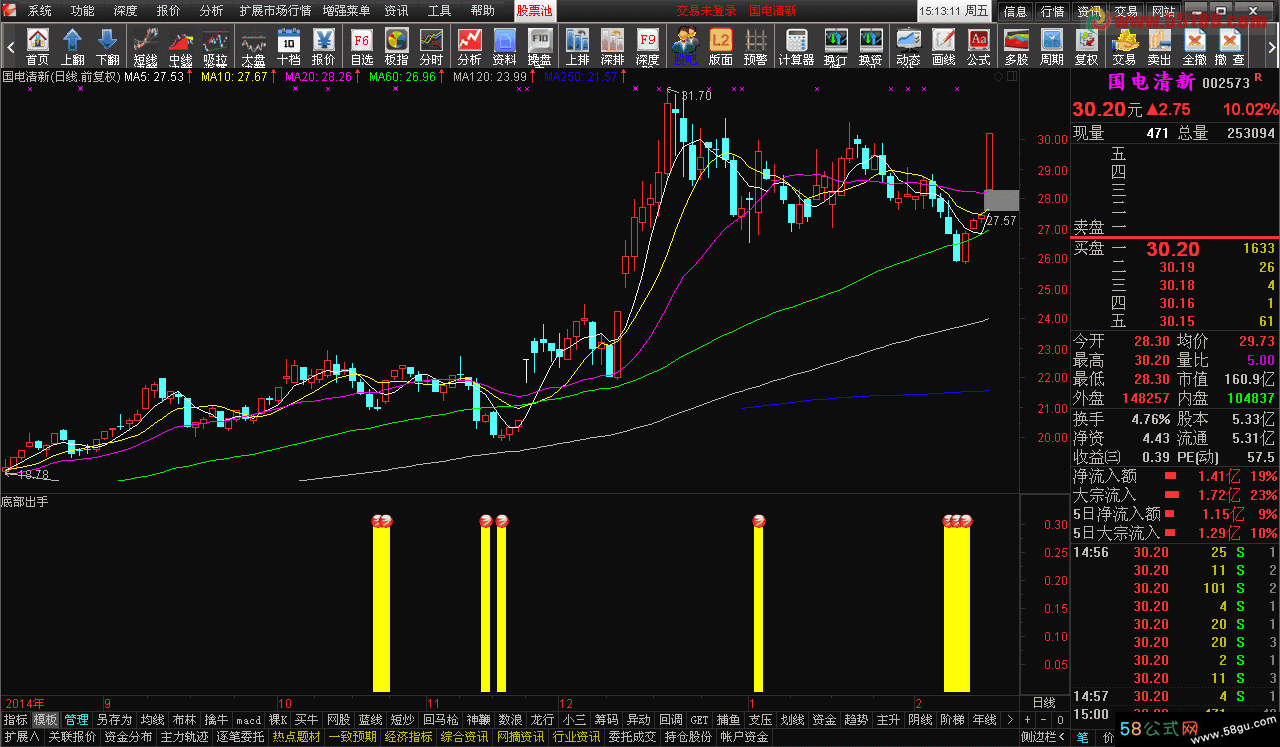Open the 动态 dynamic view icon
The image size is (1280, 747).
(x=908, y=46)
